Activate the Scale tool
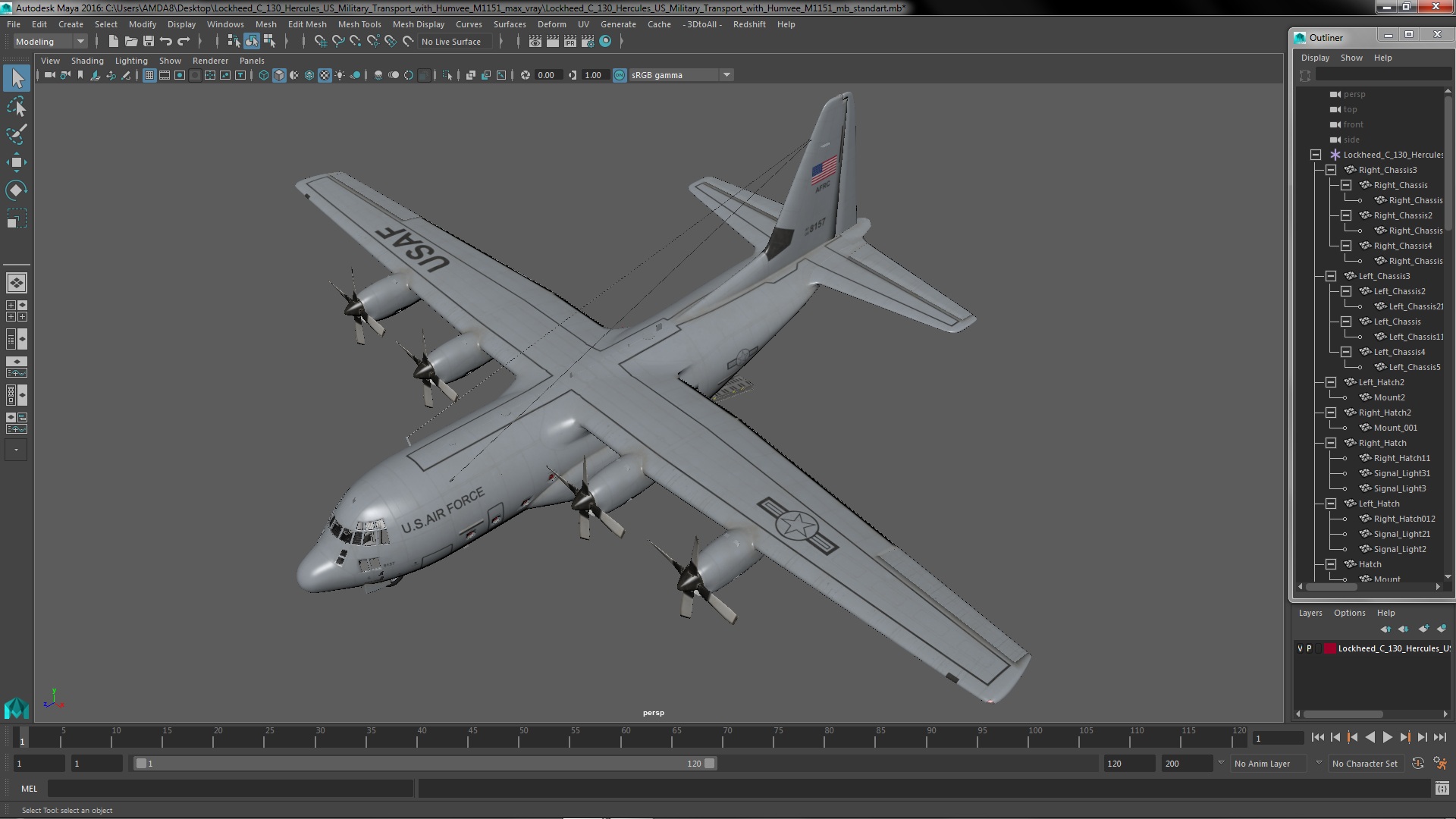1456x819 pixels. pos(17,218)
